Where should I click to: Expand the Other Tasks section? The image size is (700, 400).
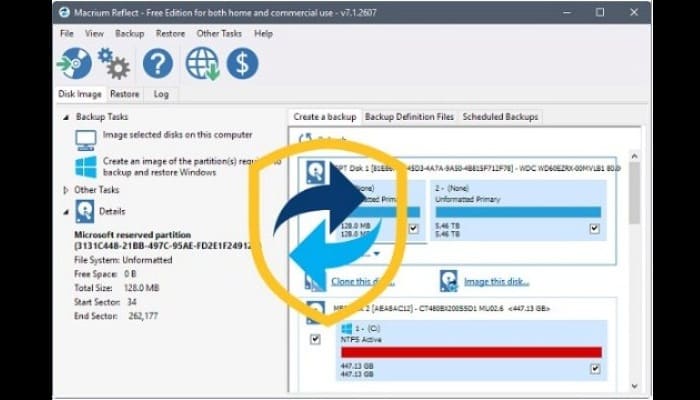pos(66,190)
